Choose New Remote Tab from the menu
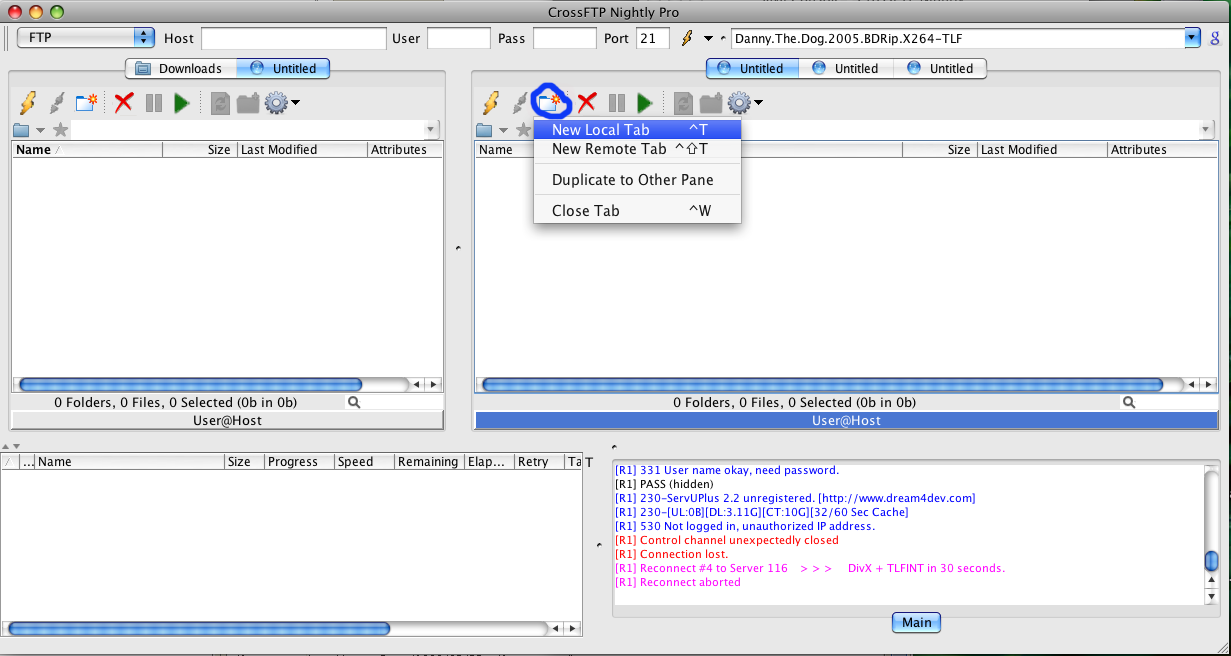Screen dimensions: 1231x656 tap(637, 149)
